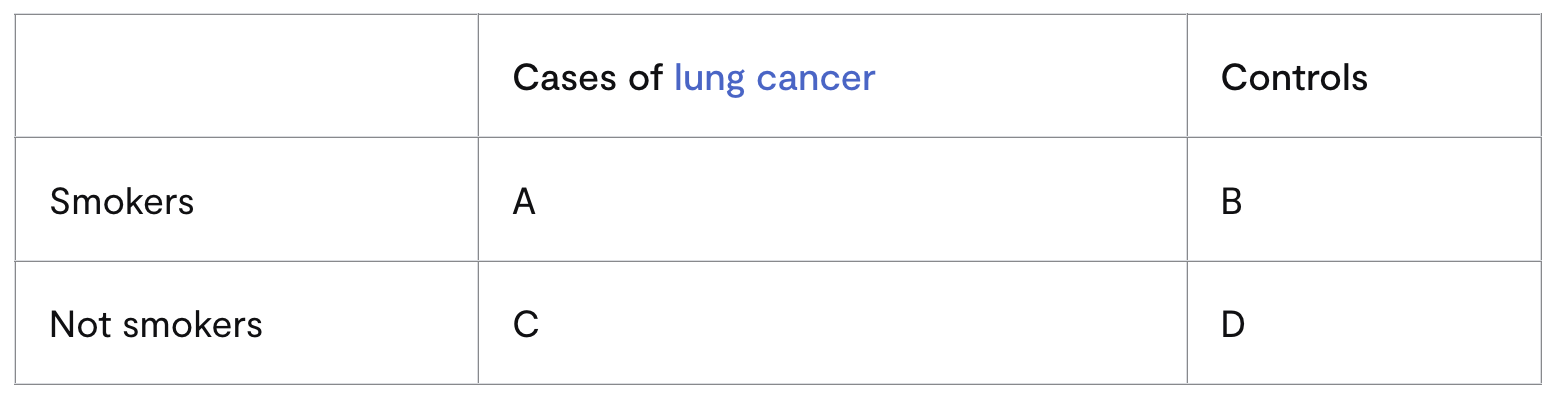
Task: Click column divider between C and D
Action: click(1187, 322)
